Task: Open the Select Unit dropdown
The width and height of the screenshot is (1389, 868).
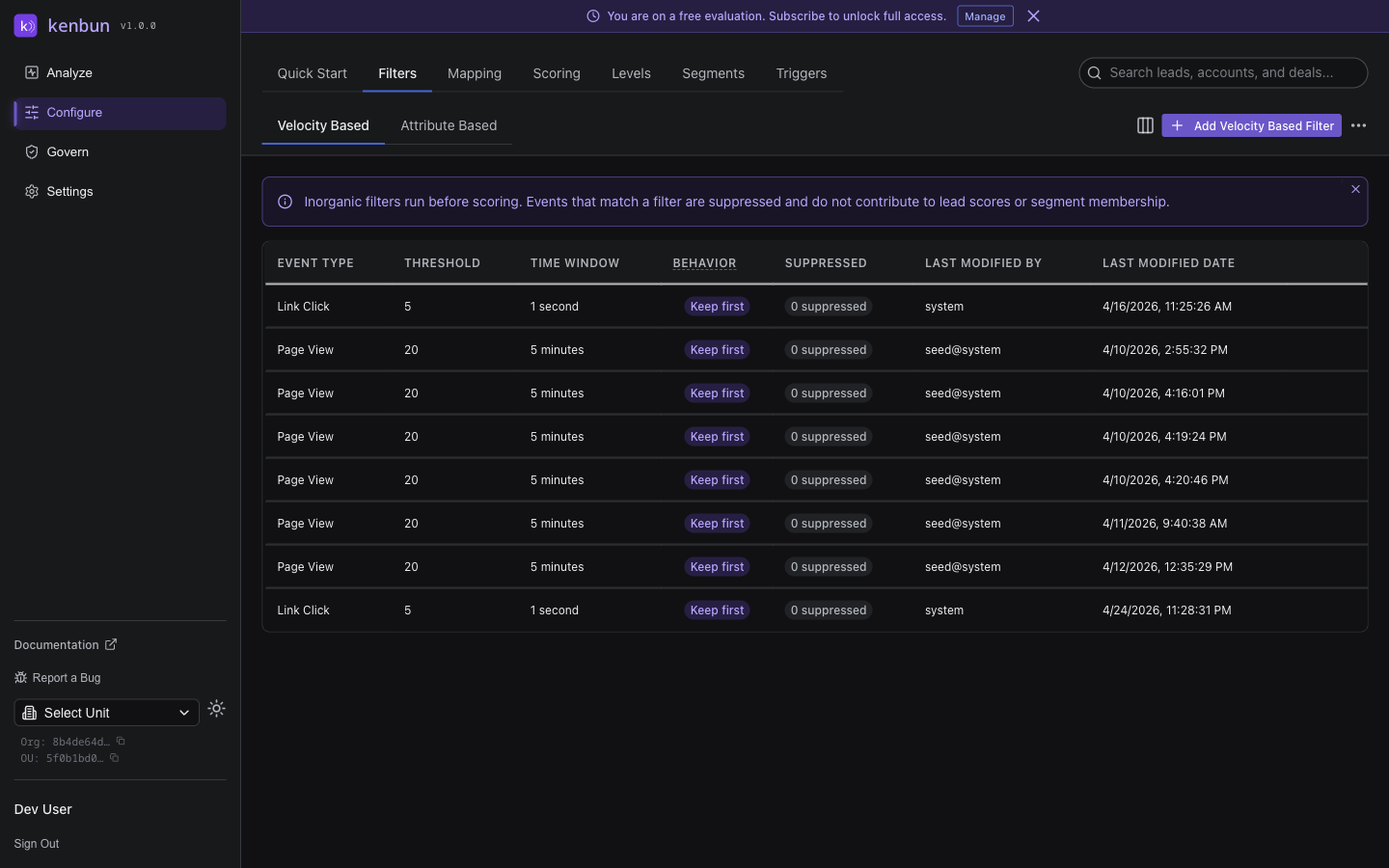Action: 107,713
